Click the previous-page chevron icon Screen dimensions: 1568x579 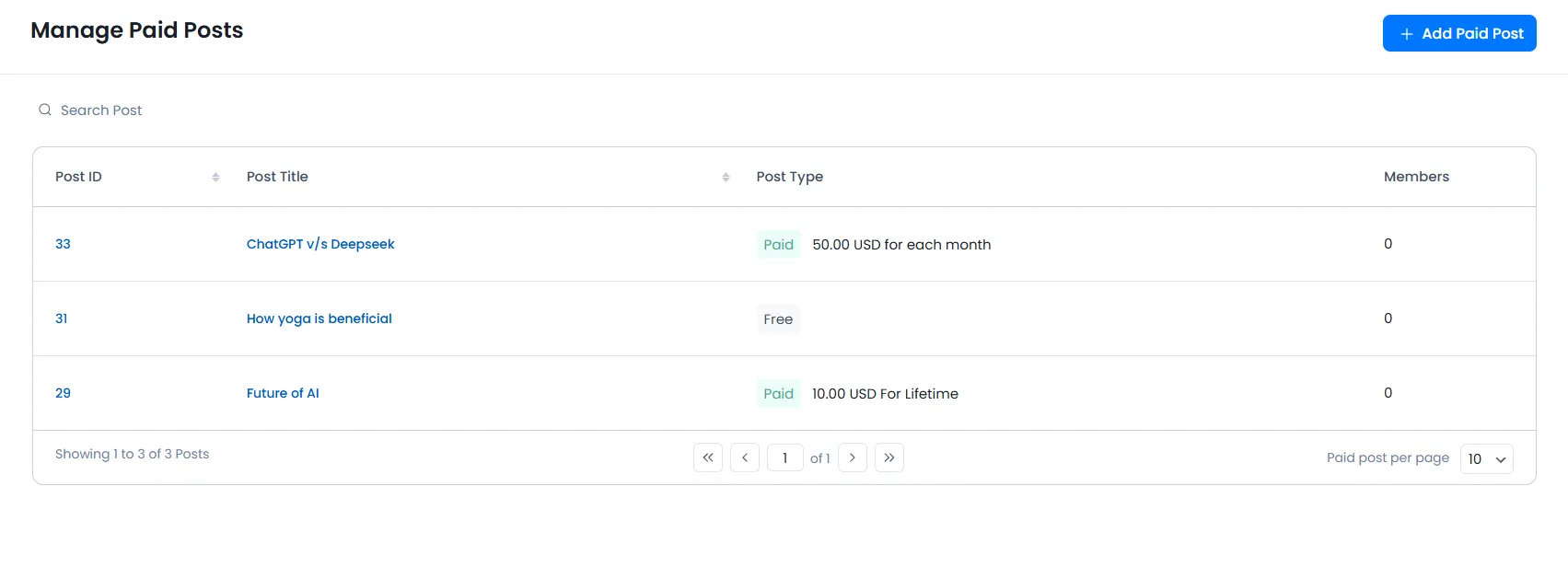744,457
